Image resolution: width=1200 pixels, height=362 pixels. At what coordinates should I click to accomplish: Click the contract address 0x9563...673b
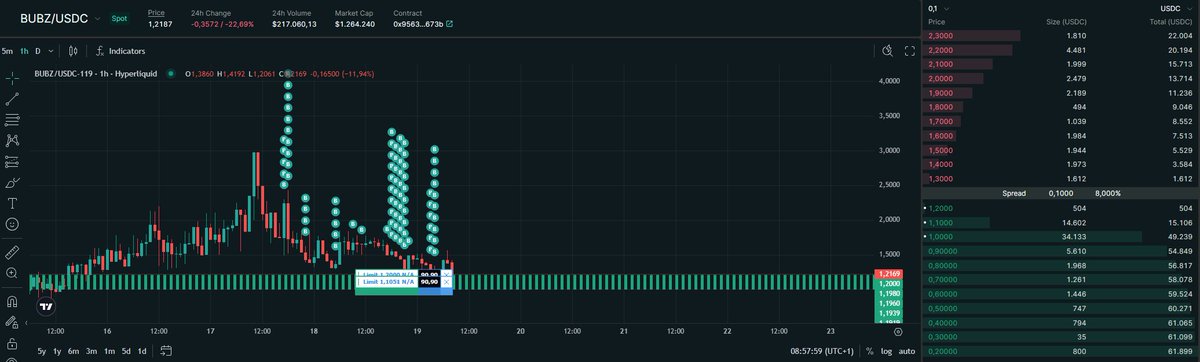click(418, 23)
